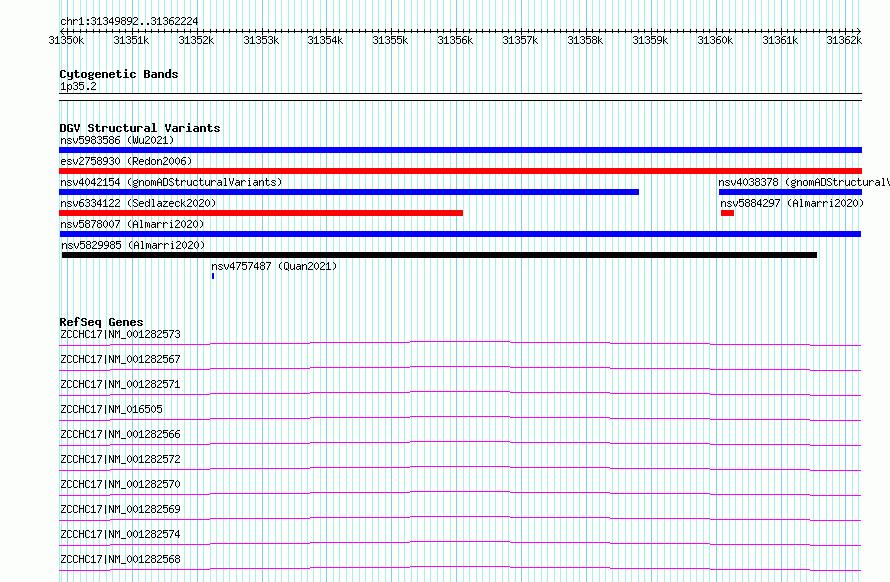
Task: Click the 31357k ruler tick label
Action: [x=520, y=40]
